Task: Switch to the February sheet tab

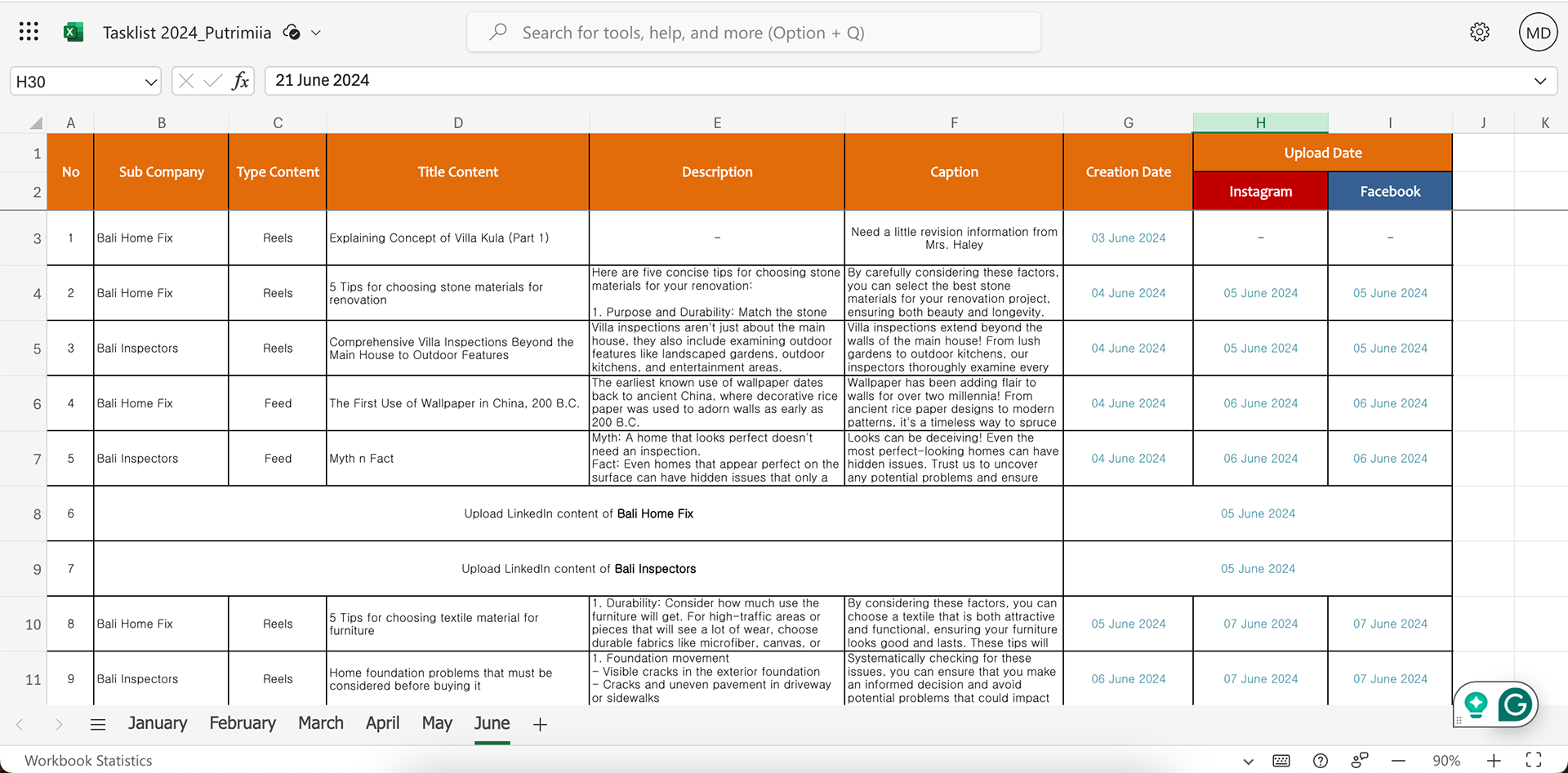Action: click(243, 723)
